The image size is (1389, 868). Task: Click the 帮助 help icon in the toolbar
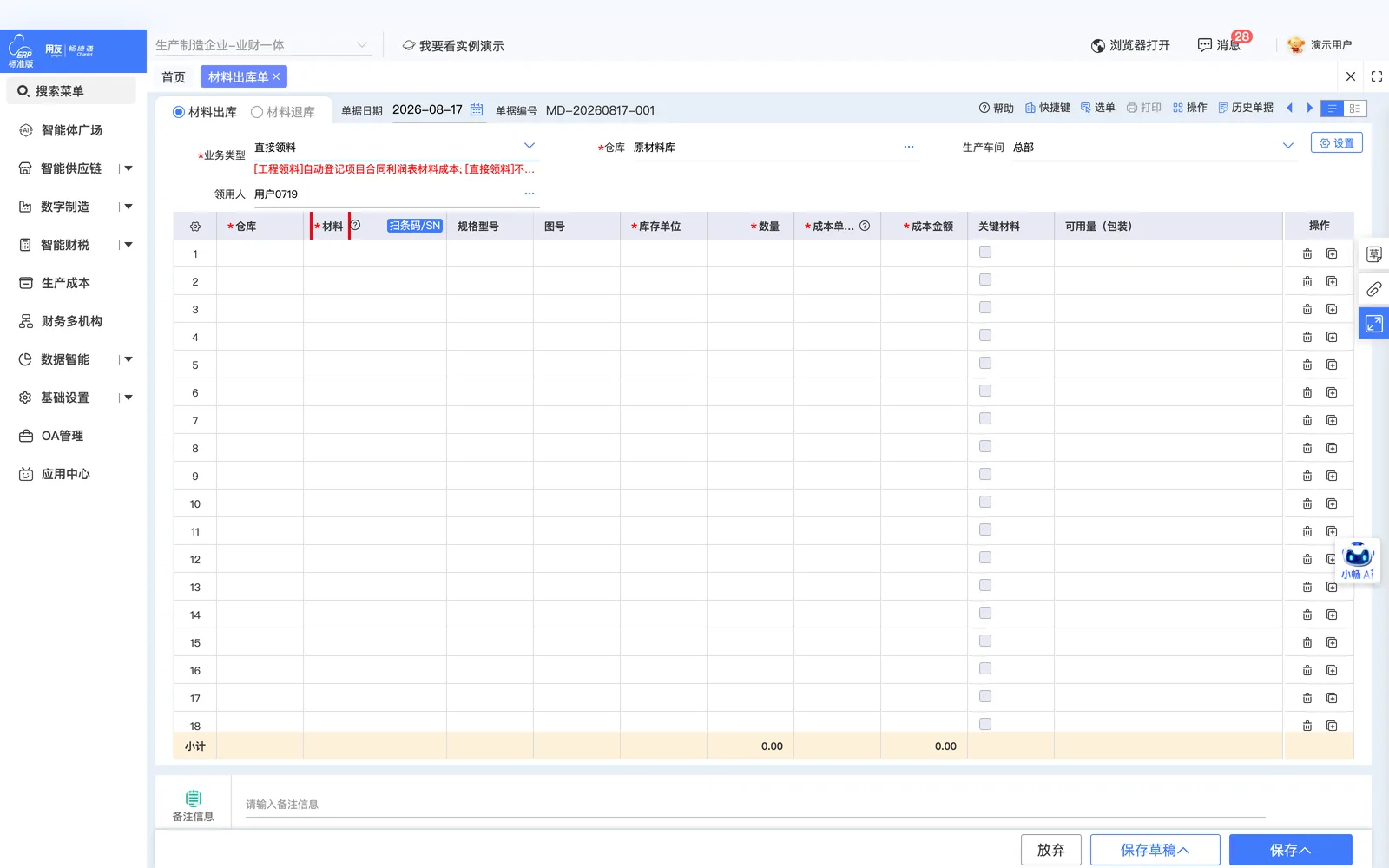996,108
